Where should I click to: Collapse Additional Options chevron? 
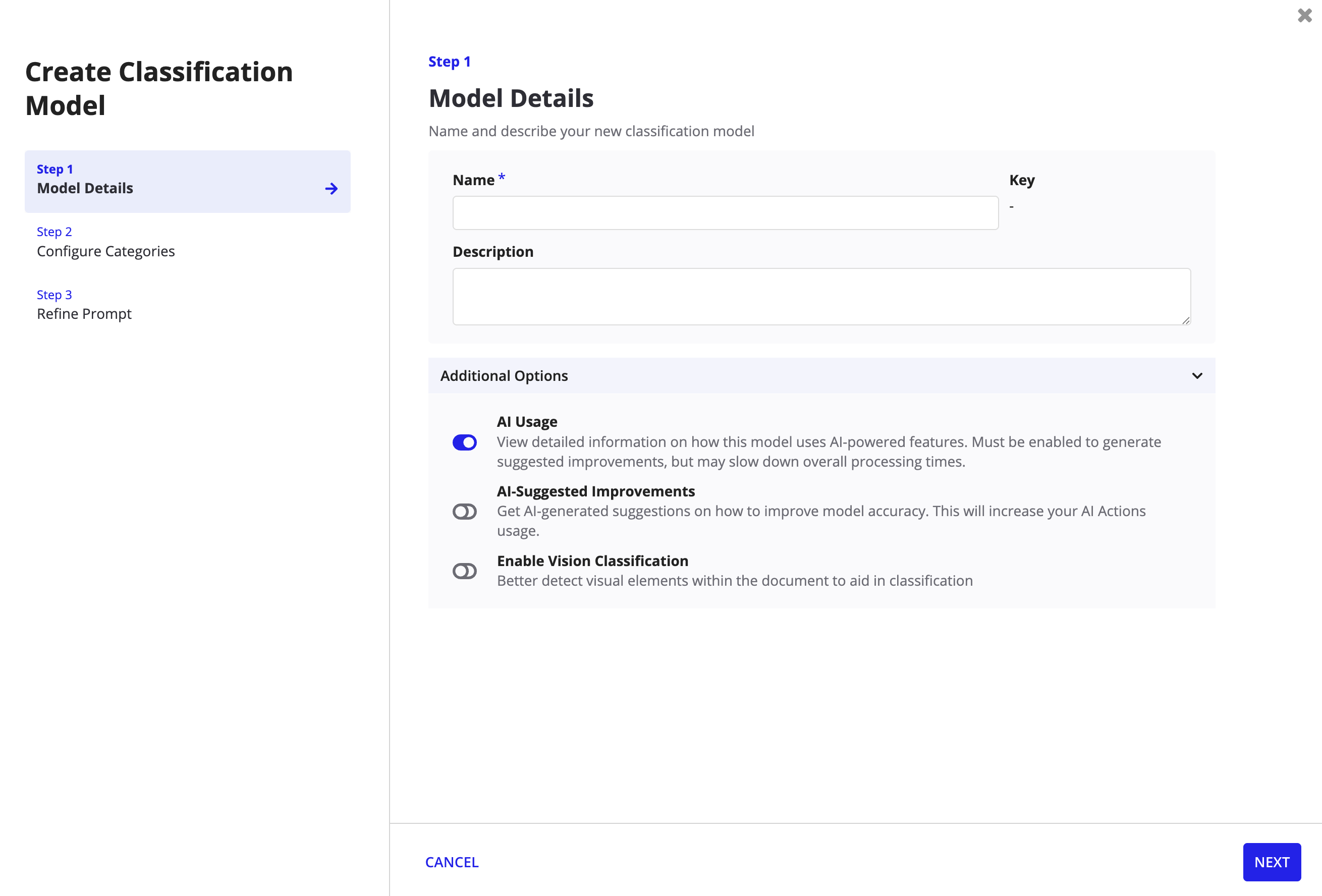[x=1197, y=376]
